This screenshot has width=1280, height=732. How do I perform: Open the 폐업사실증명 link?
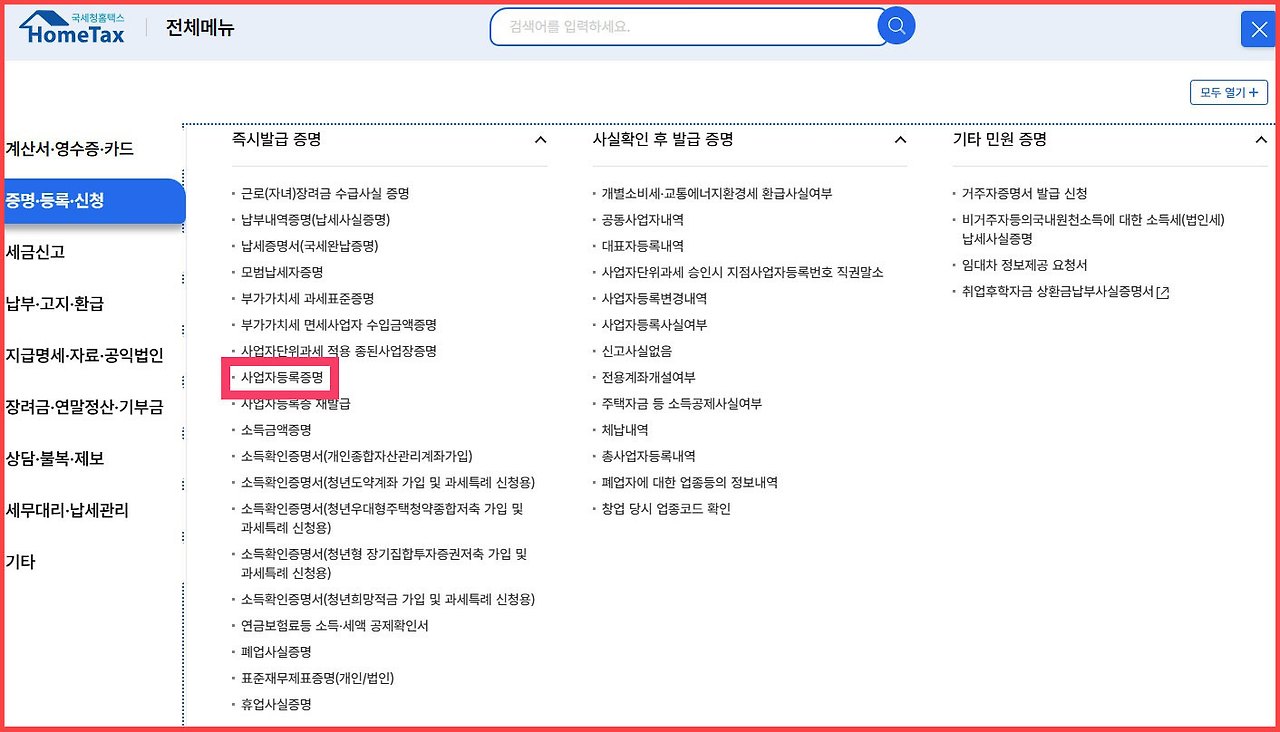point(279,651)
